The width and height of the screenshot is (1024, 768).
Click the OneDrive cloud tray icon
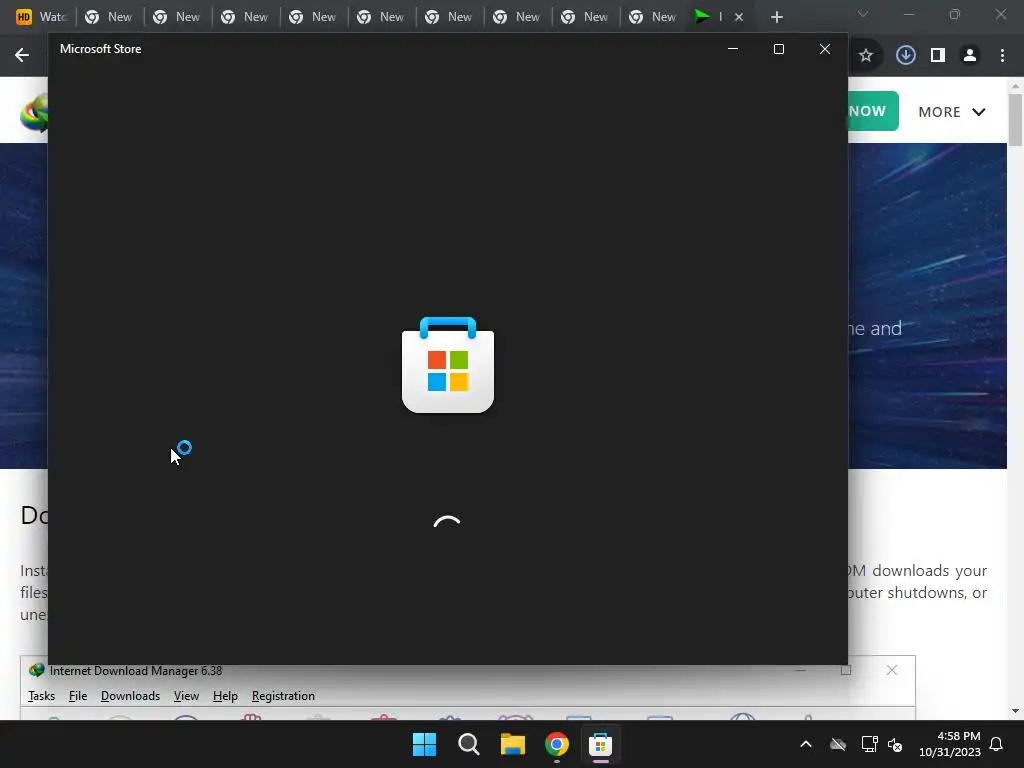point(838,744)
